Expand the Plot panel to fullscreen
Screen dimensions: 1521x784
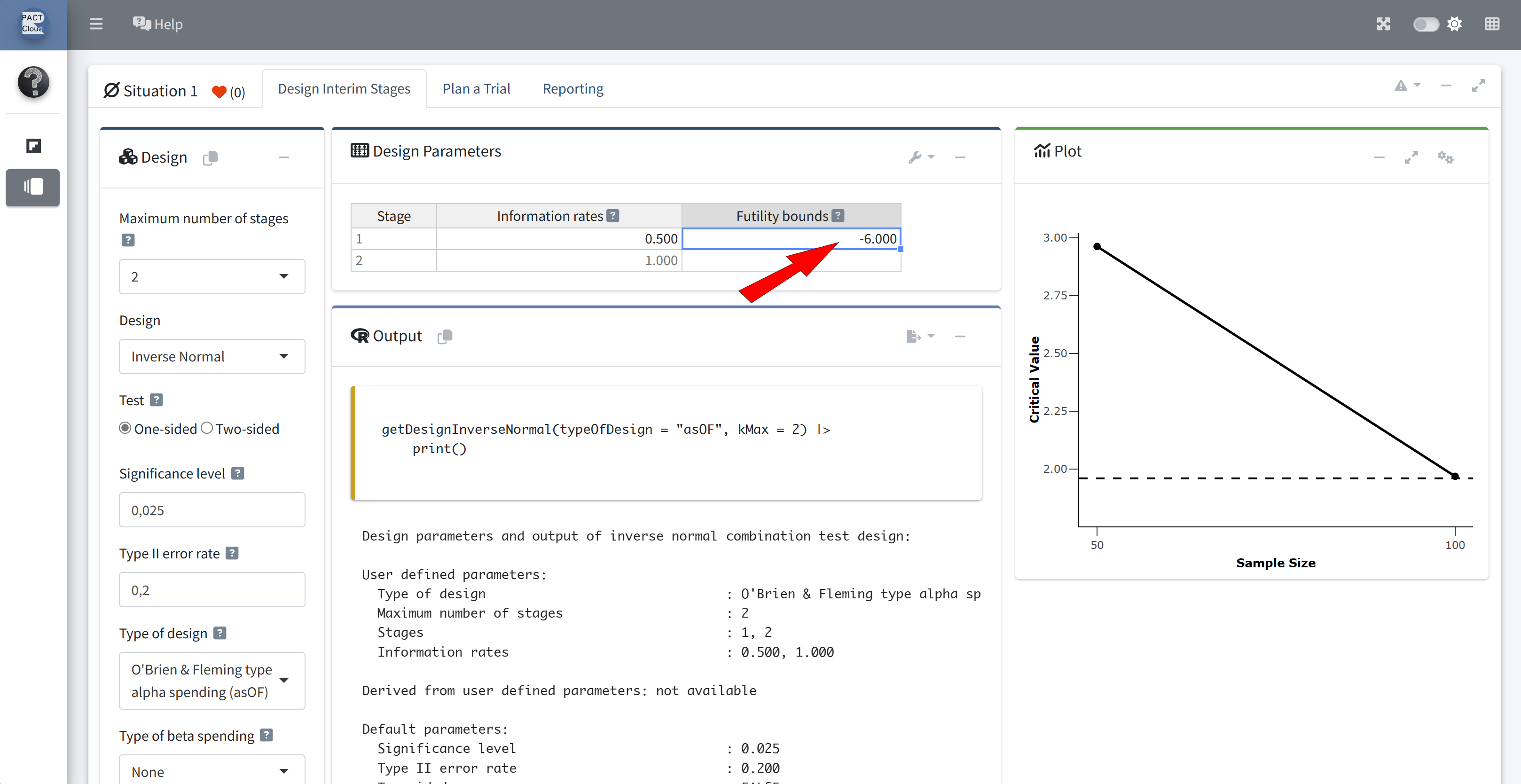click(x=1411, y=157)
